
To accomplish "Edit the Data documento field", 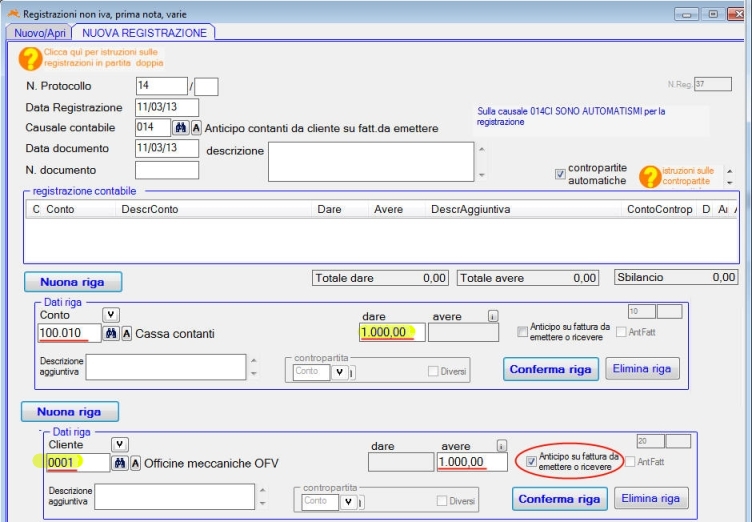I will tap(167, 148).
